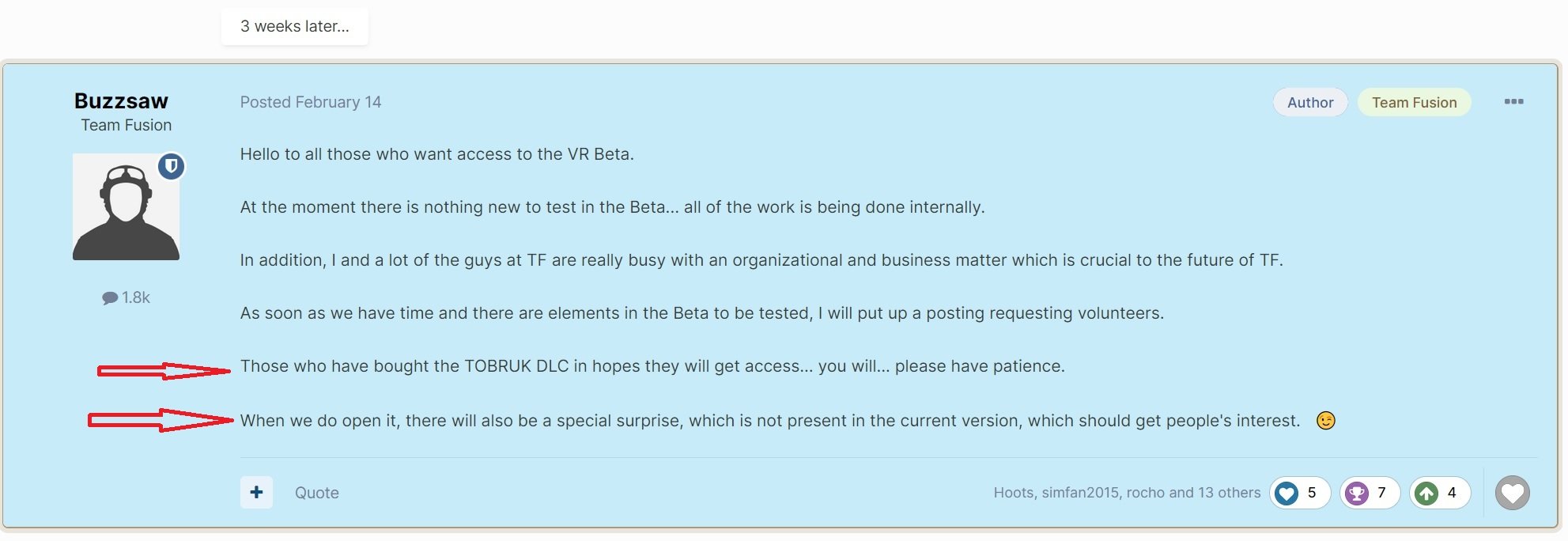View the blue heart Like reactions
This screenshot has height=541, width=1568.
pos(1299,493)
